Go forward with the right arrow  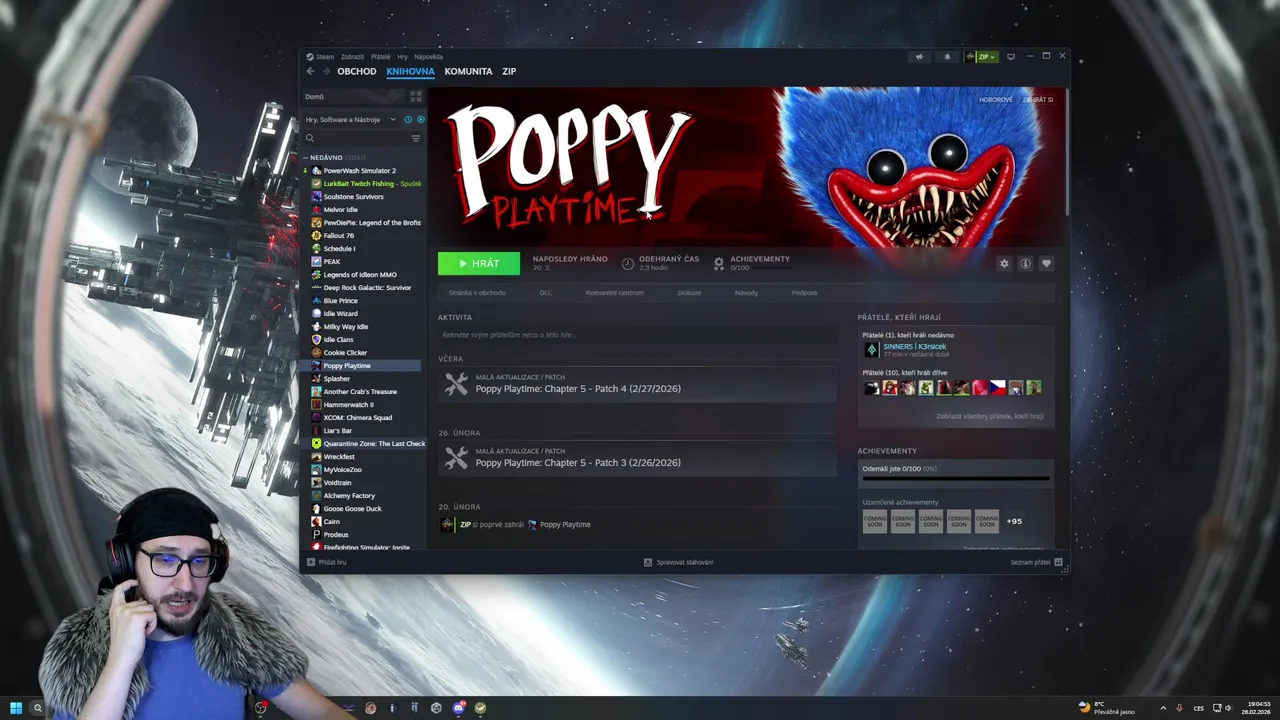(326, 71)
